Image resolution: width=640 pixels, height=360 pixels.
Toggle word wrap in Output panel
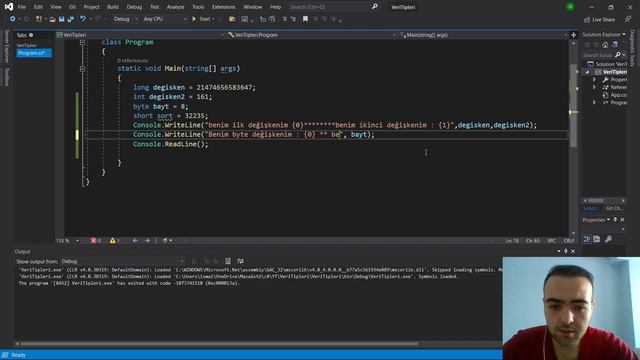click(240, 261)
